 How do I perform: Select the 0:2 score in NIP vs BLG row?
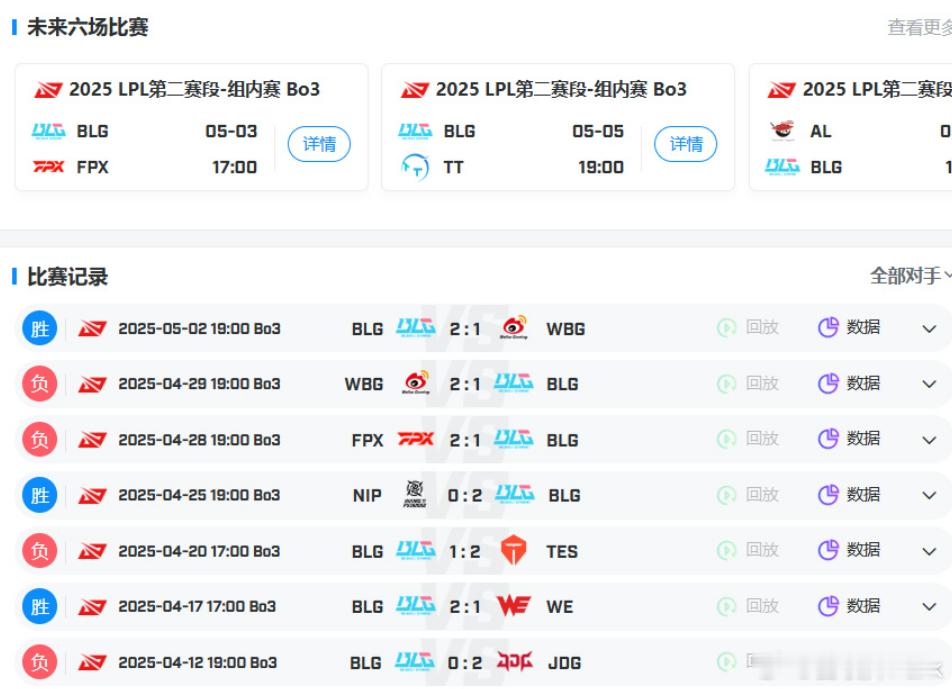pos(465,495)
